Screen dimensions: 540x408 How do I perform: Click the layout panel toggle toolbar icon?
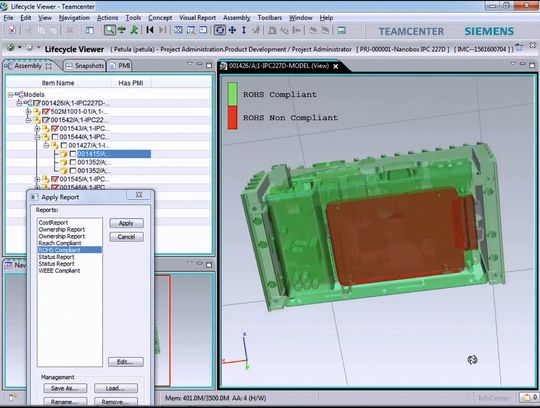[90, 30]
